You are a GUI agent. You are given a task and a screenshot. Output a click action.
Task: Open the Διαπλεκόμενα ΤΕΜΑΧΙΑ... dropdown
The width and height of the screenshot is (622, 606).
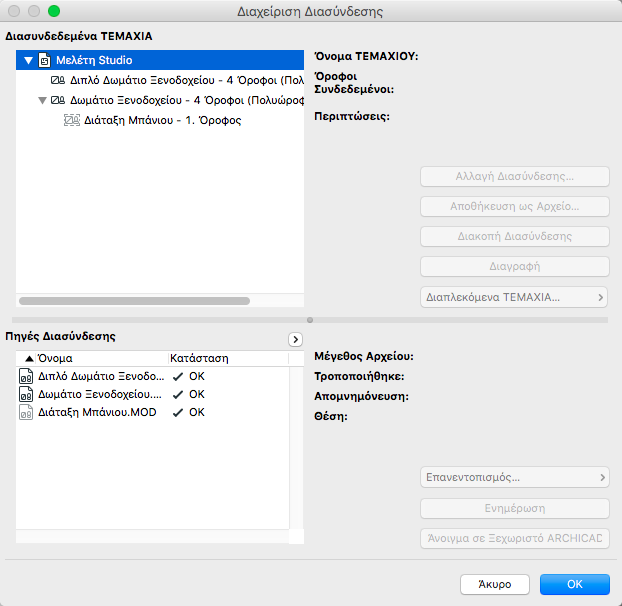[514, 297]
